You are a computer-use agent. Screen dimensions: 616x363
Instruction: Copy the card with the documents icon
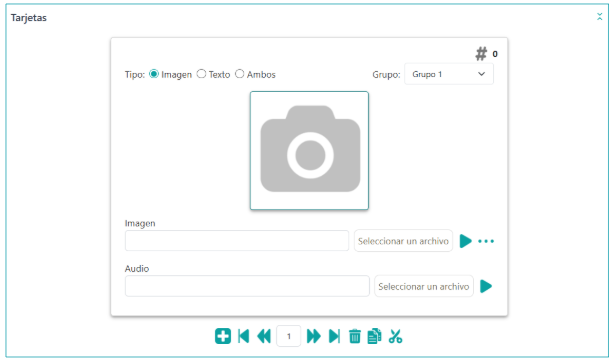click(374, 336)
